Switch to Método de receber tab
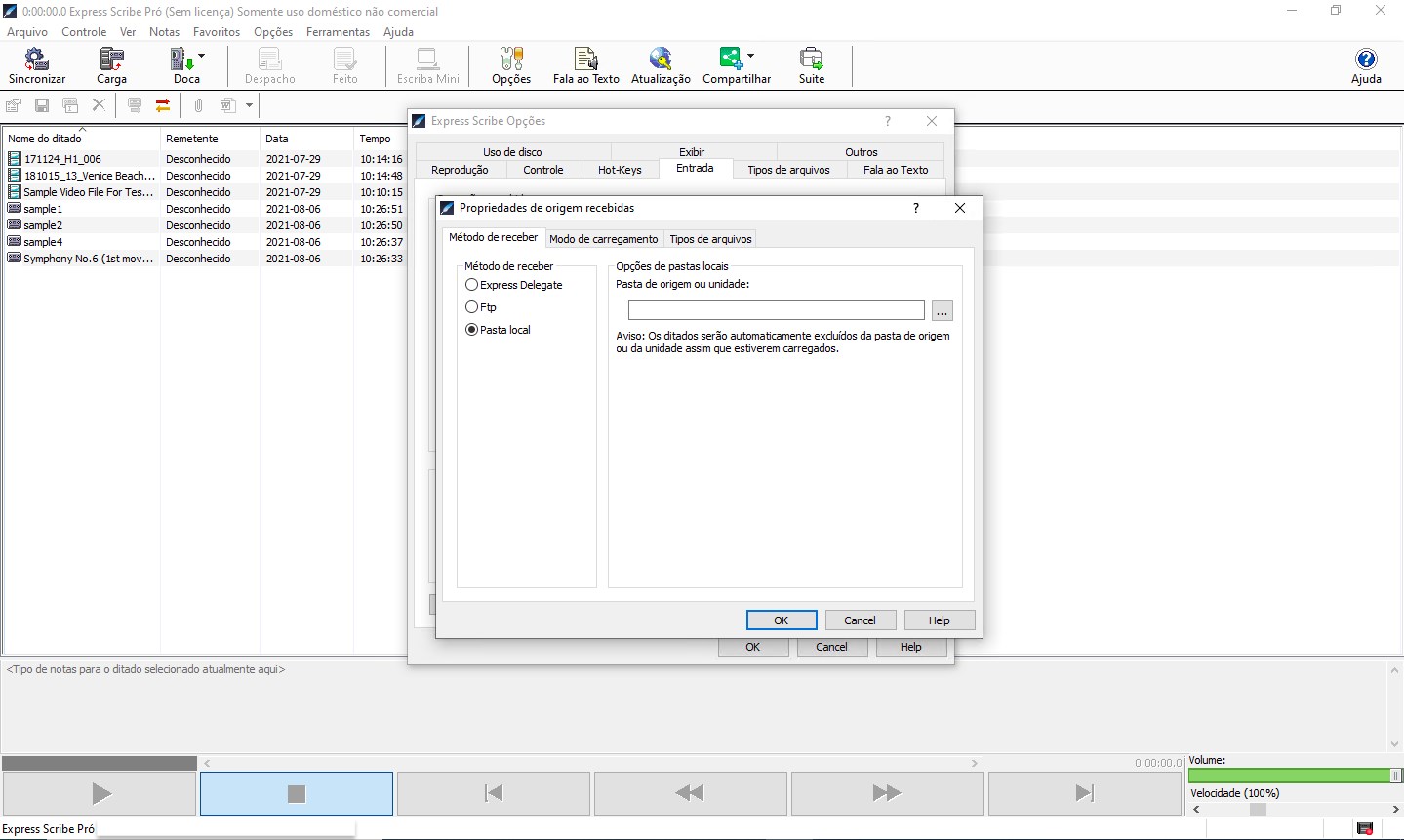1404x840 pixels. [x=493, y=237]
